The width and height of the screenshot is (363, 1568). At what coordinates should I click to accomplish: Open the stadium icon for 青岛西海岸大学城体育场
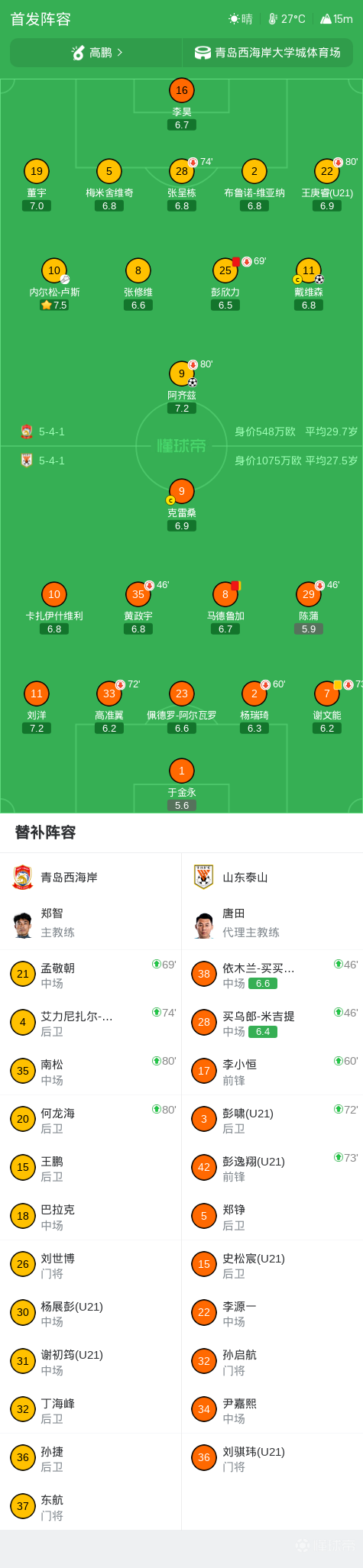click(203, 53)
